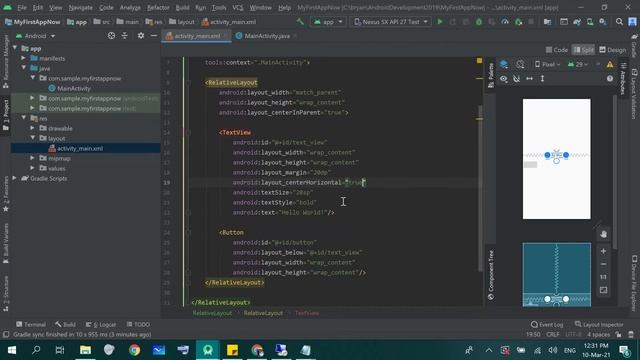Toggle the Palette side panel
This screenshot has height=360, width=640.
(x=491, y=75)
